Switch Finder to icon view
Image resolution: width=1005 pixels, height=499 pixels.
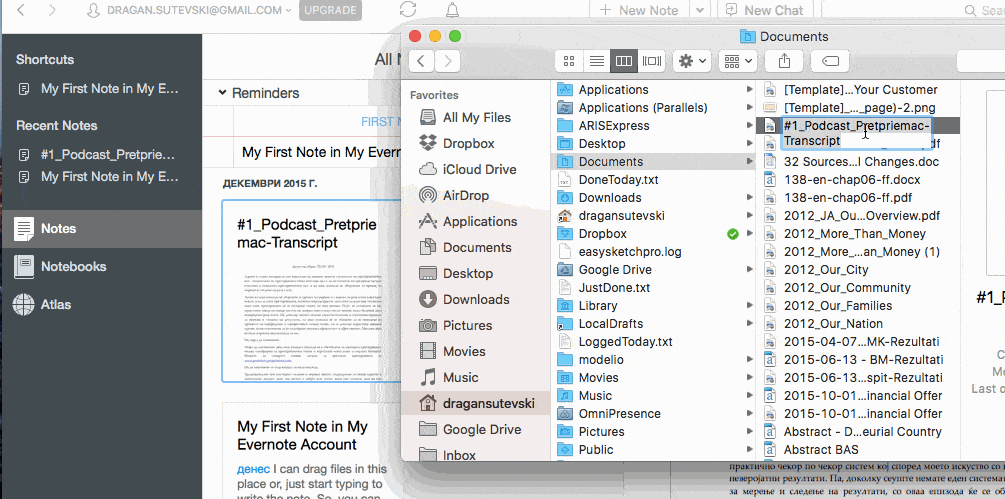(x=569, y=61)
